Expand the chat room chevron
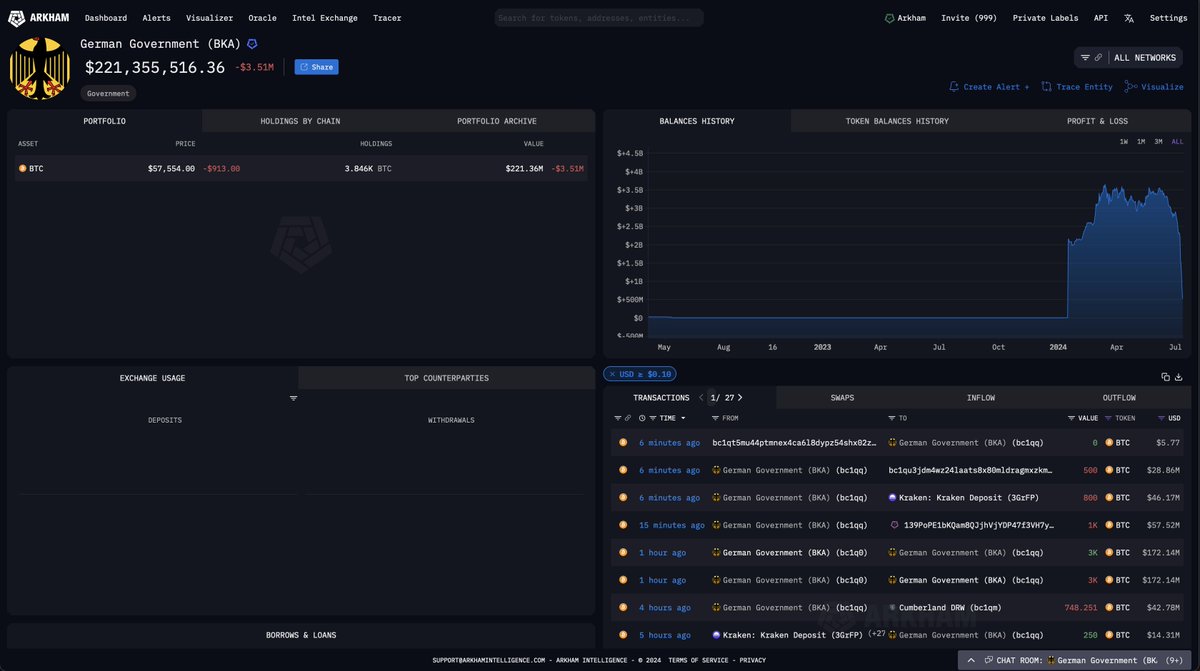This screenshot has width=1200, height=671. pos(970,661)
